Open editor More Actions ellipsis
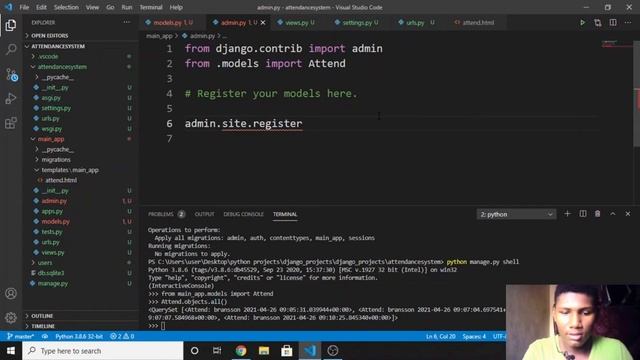This screenshot has width=640, height=360. (628, 22)
